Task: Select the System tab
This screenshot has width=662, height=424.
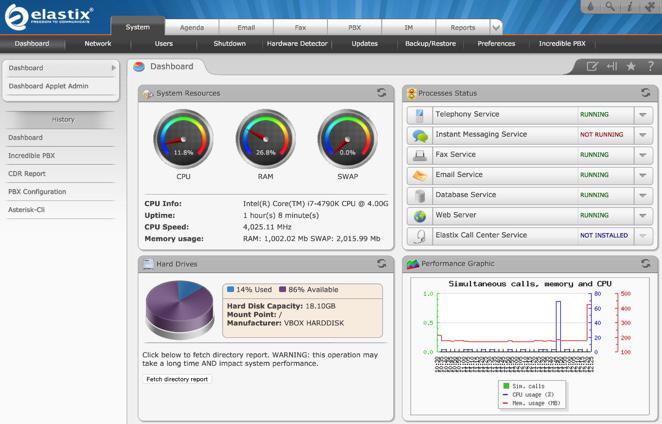Action: [138, 27]
